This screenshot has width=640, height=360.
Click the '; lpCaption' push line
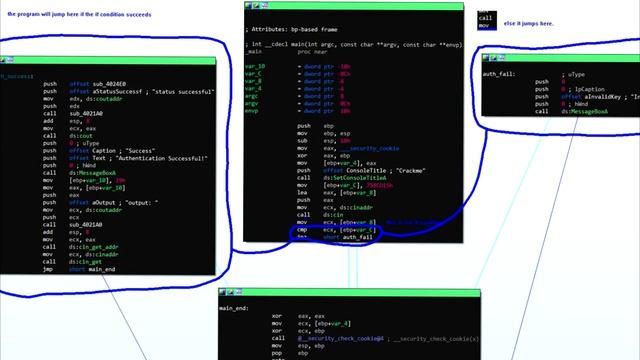point(570,89)
